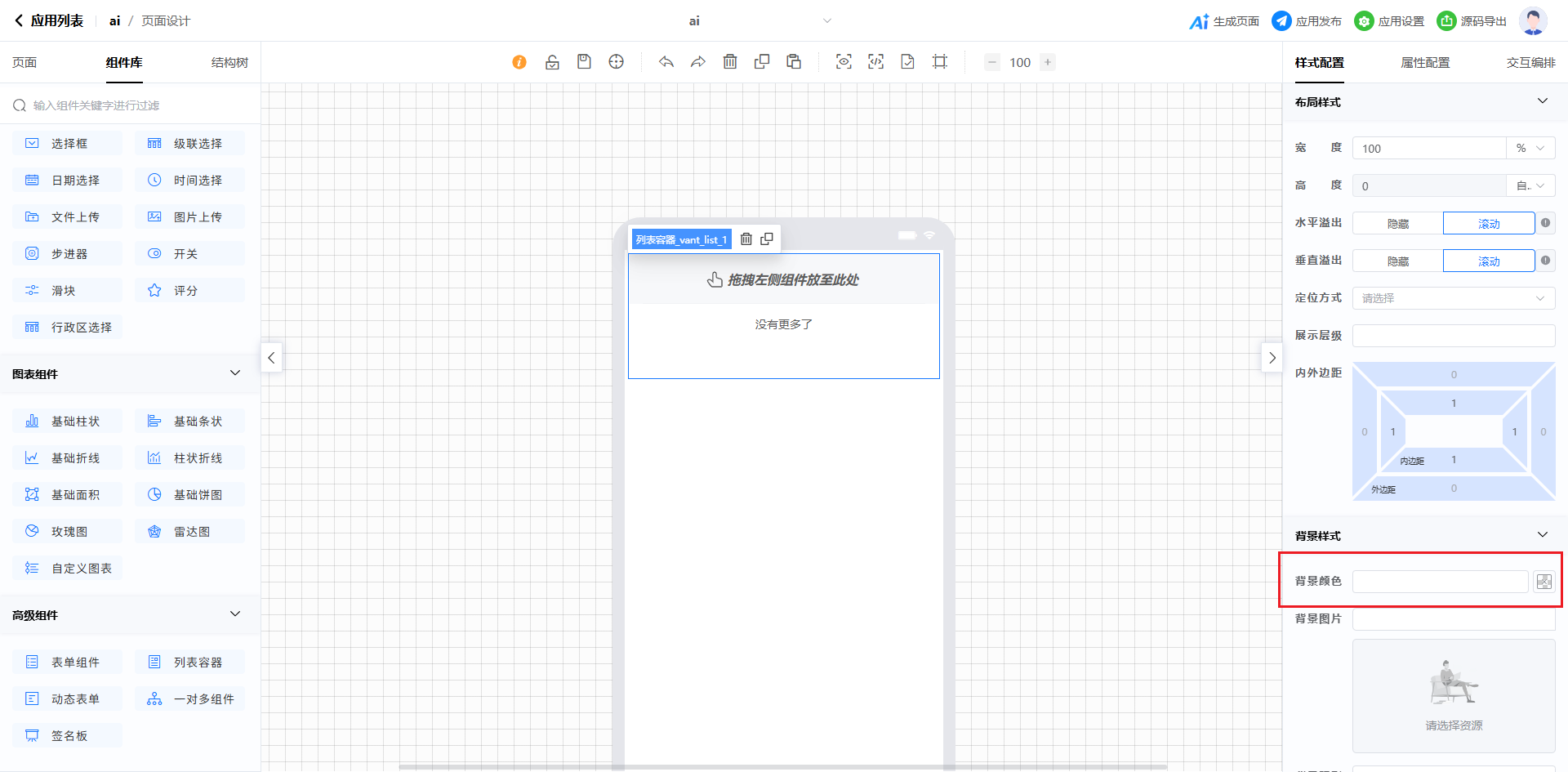Delete the selected list container component
The image size is (1568, 772).
[x=746, y=239]
